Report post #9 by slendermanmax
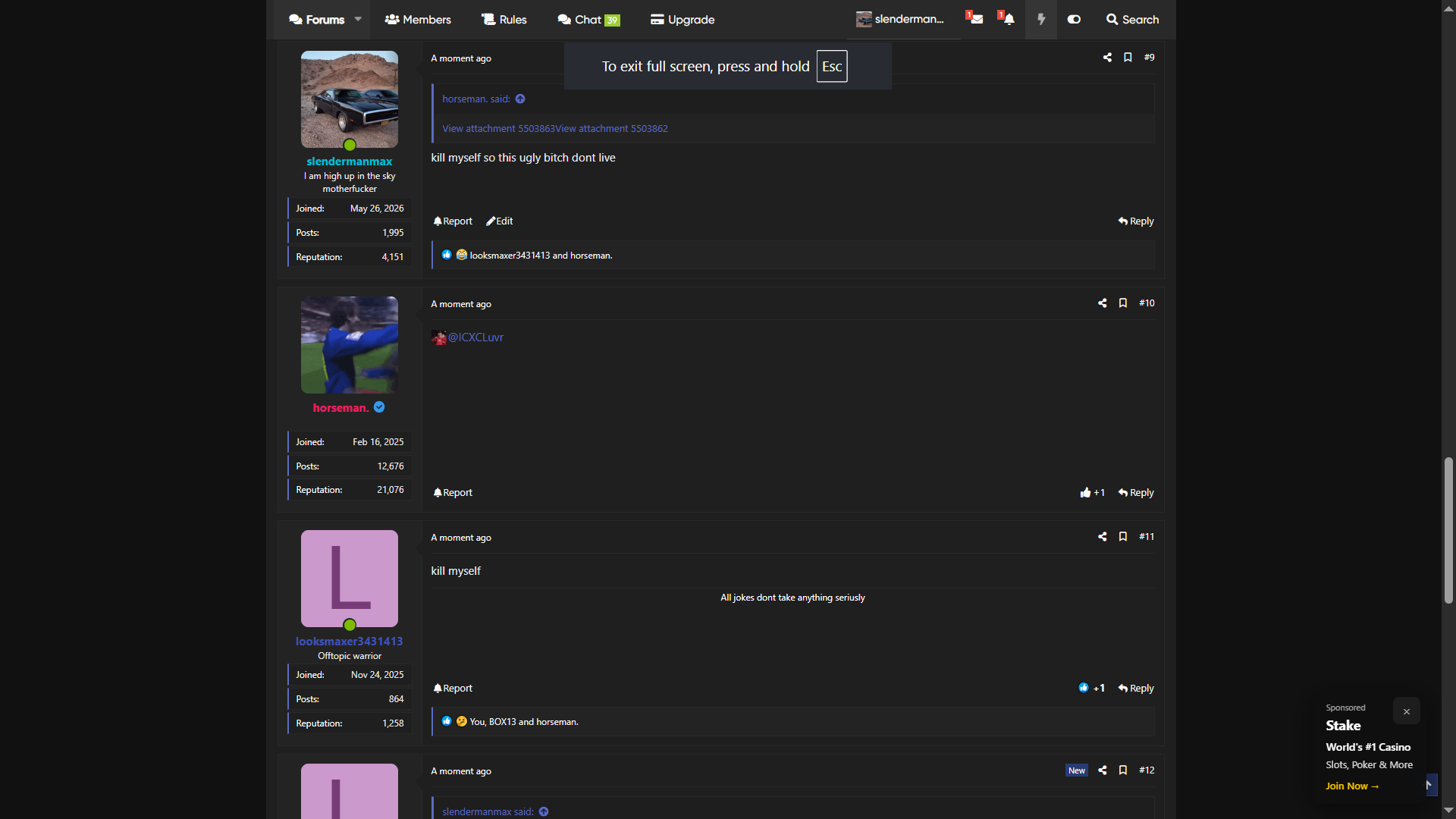 [x=453, y=221]
